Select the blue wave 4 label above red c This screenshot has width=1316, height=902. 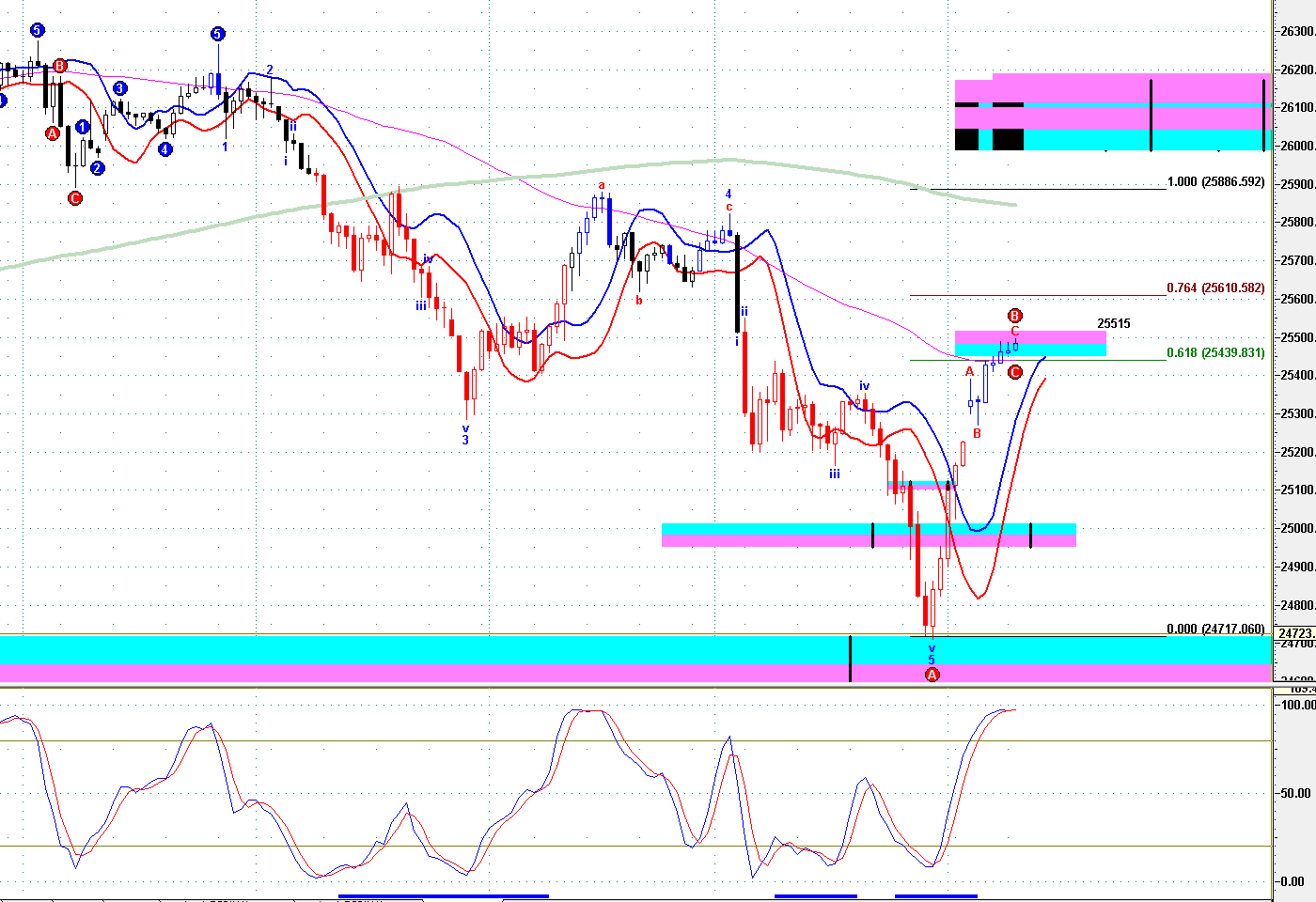pos(728,194)
